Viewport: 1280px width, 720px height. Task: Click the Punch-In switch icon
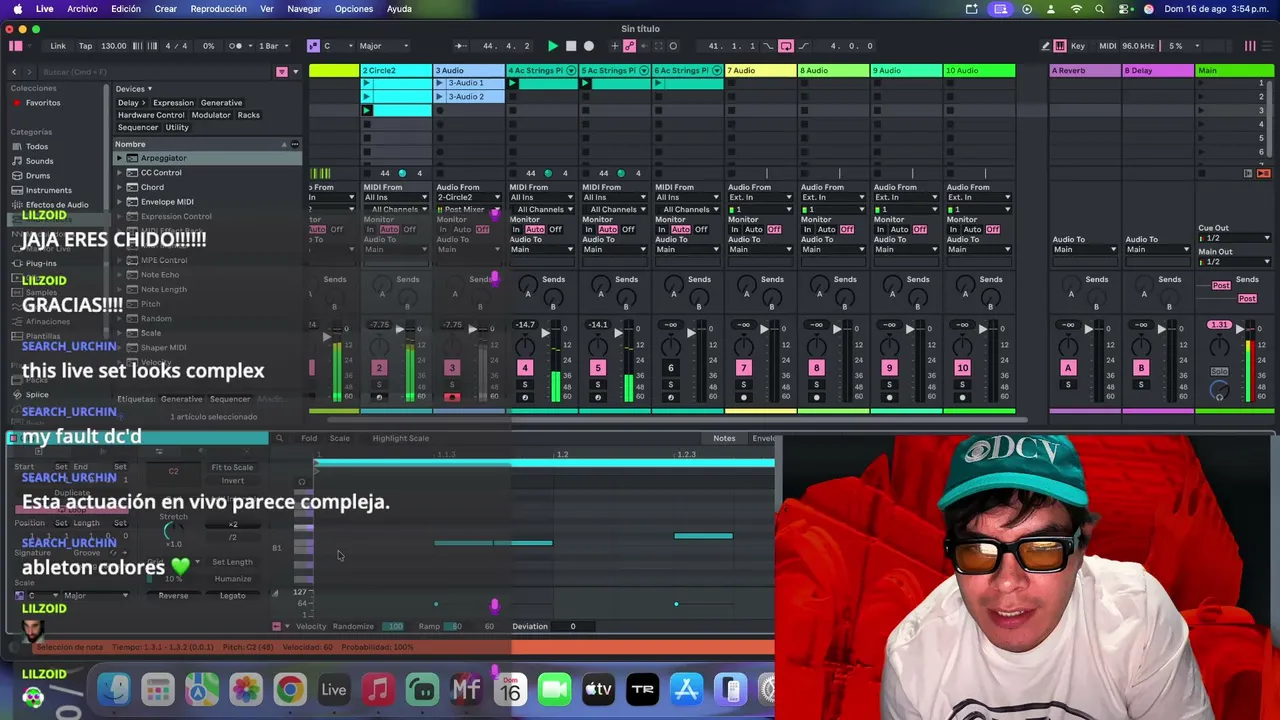(x=768, y=46)
